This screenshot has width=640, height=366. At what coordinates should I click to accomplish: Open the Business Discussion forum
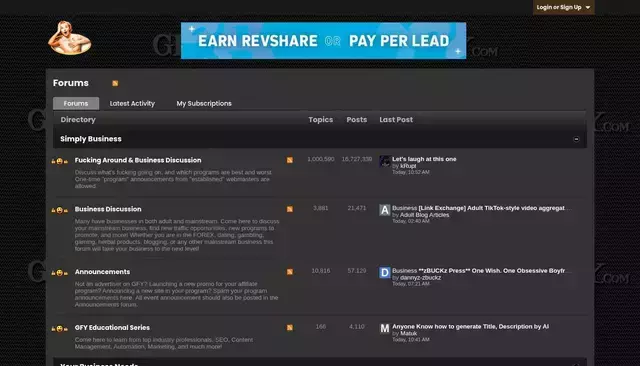pyautogui.click(x=108, y=209)
